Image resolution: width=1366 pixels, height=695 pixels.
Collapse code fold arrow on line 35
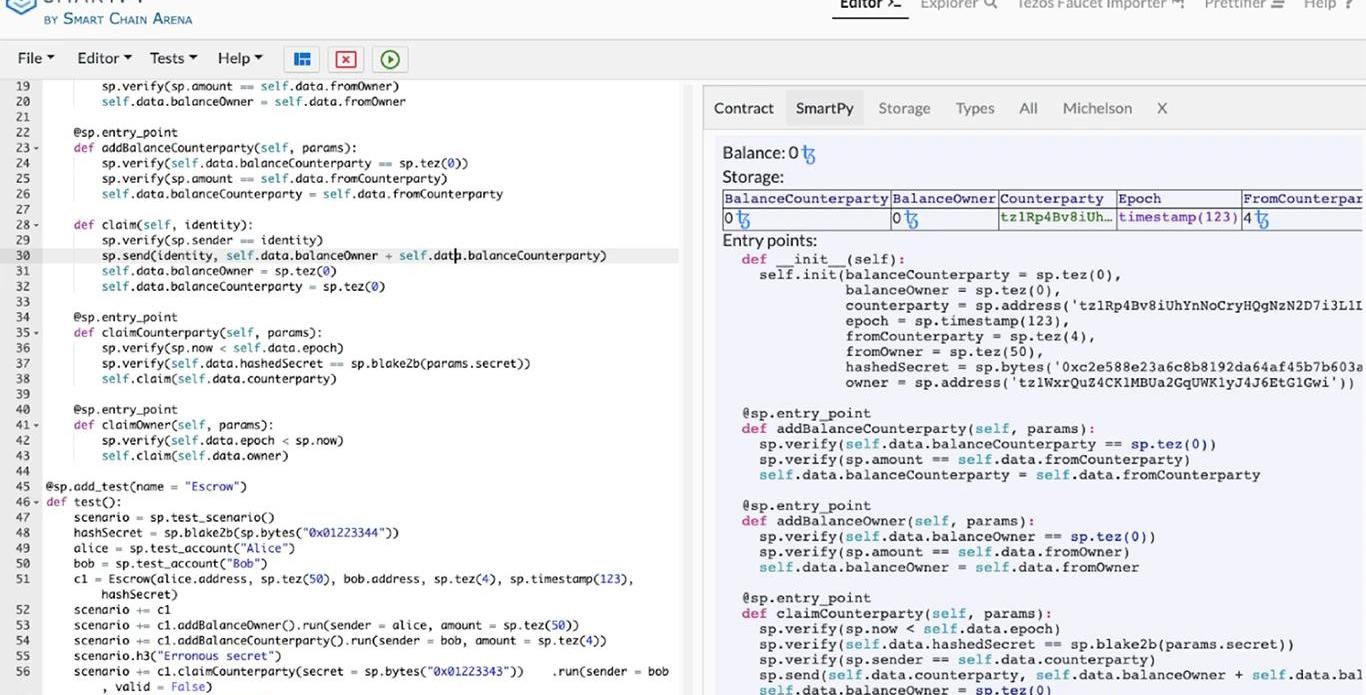tap(37, 333)
